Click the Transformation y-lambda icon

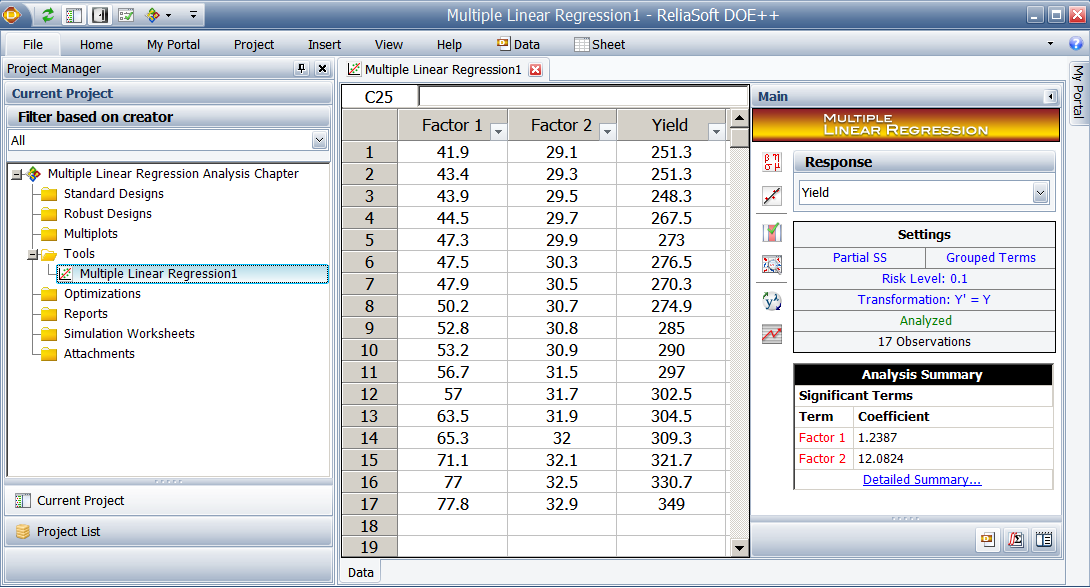click(772, 301)
